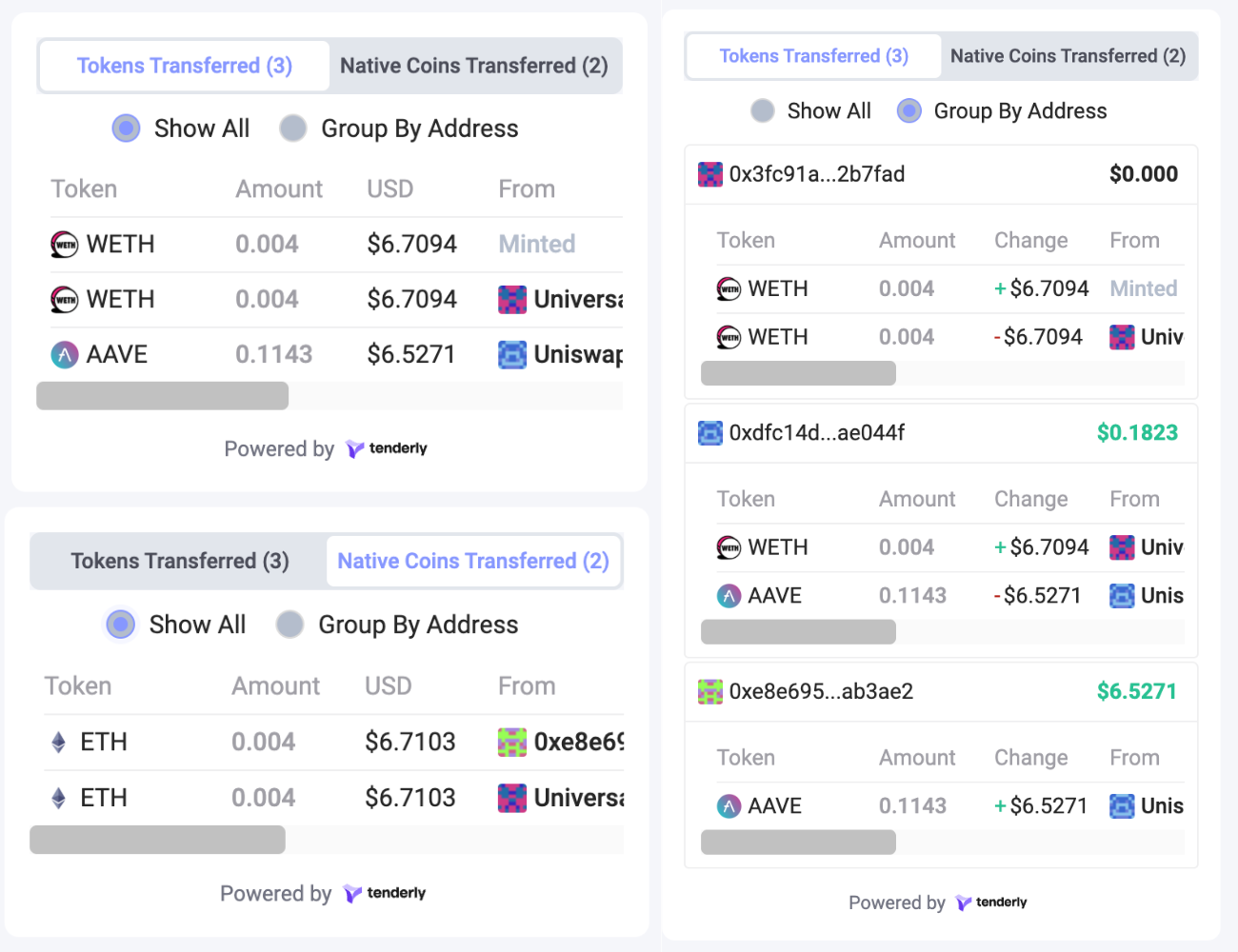Open the Tokens Transferred tab in bottom panel
The width and height of the screenshot is (1238, 952).
click(x=180, y=561)
